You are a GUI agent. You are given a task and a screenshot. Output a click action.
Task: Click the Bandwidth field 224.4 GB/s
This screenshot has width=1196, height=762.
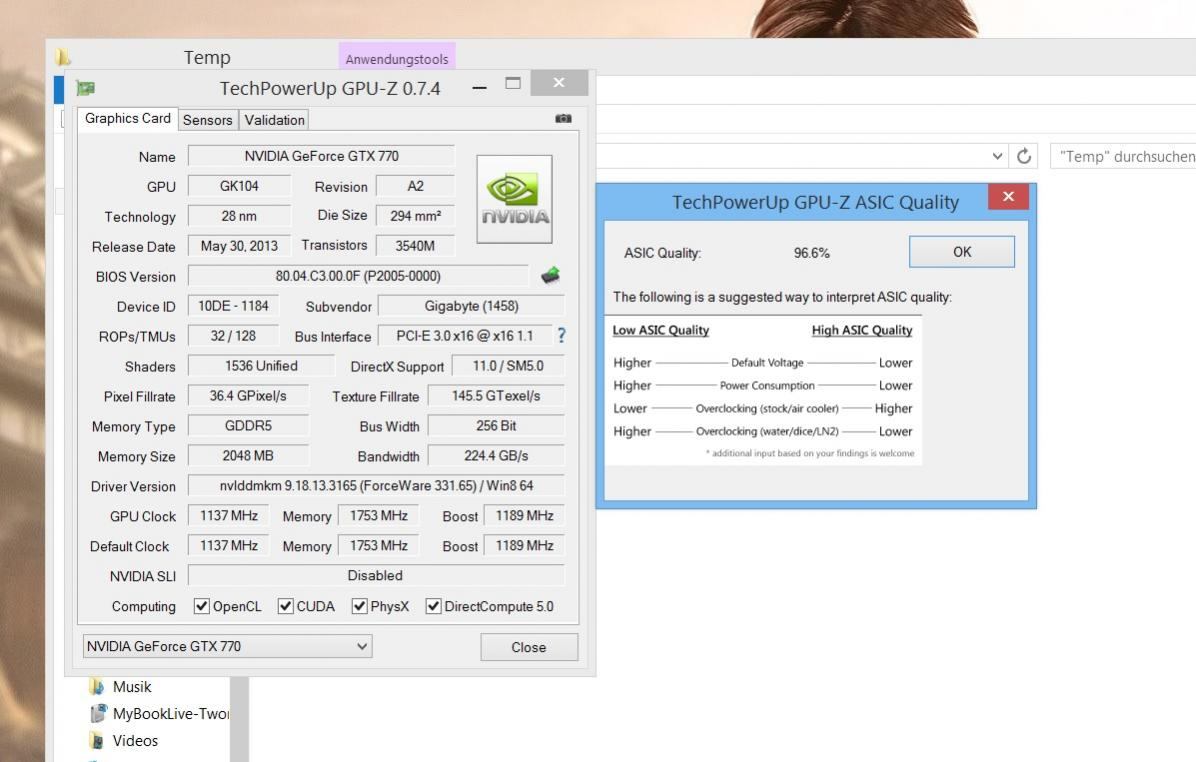point(496,455)
